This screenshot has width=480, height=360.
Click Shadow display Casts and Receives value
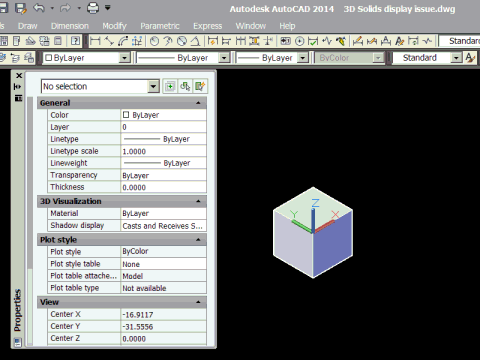tap(163, 226)
